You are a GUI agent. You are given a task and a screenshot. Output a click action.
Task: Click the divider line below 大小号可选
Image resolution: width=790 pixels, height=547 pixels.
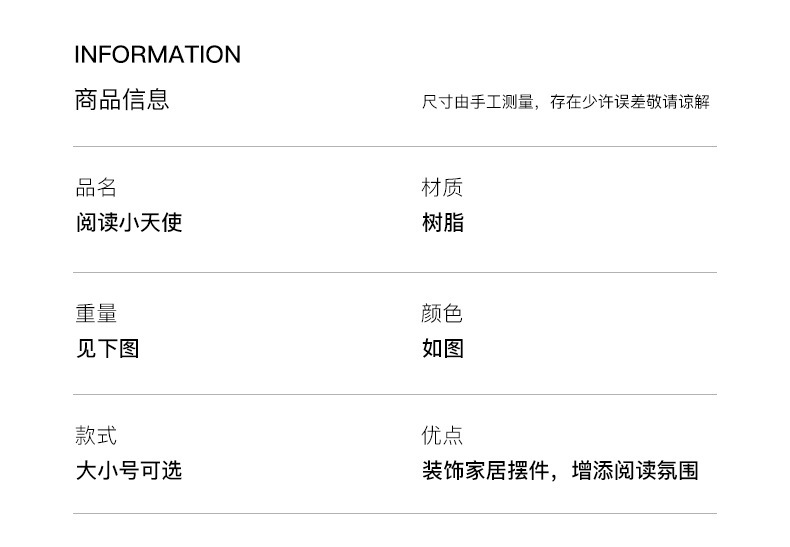coord(395,514)
